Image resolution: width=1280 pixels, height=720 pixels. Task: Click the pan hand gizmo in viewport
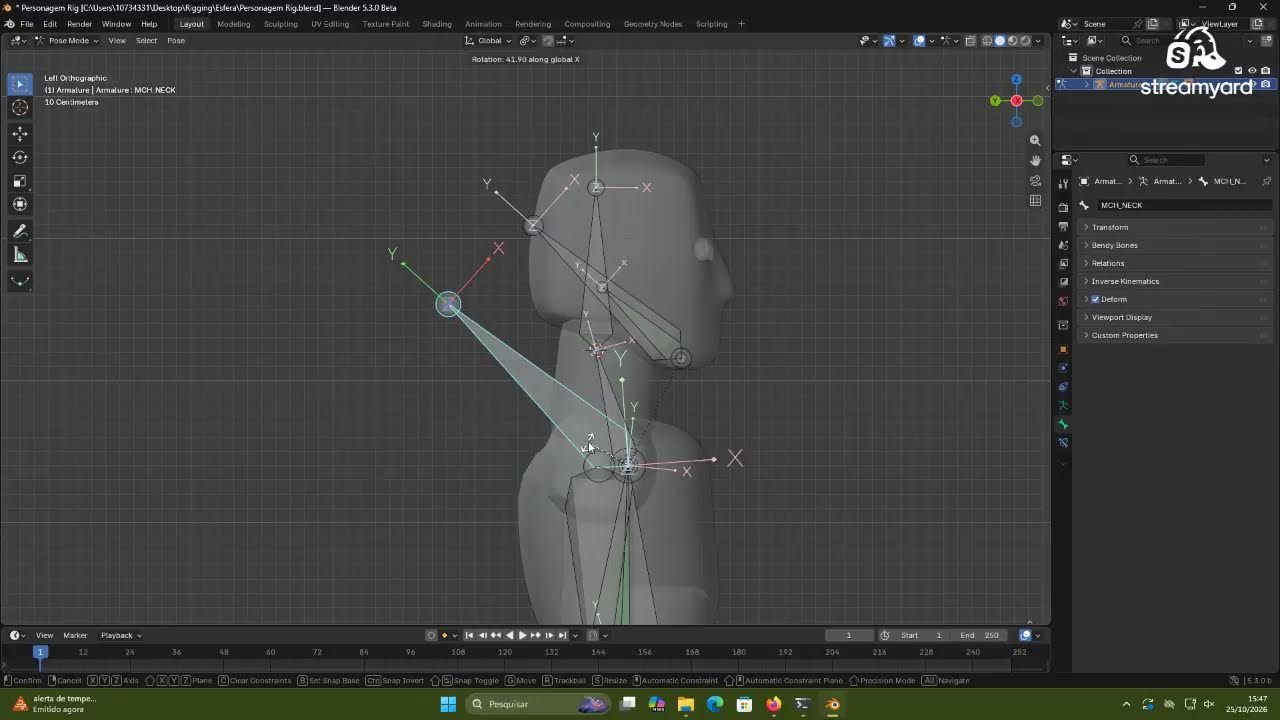(1035, 160)
